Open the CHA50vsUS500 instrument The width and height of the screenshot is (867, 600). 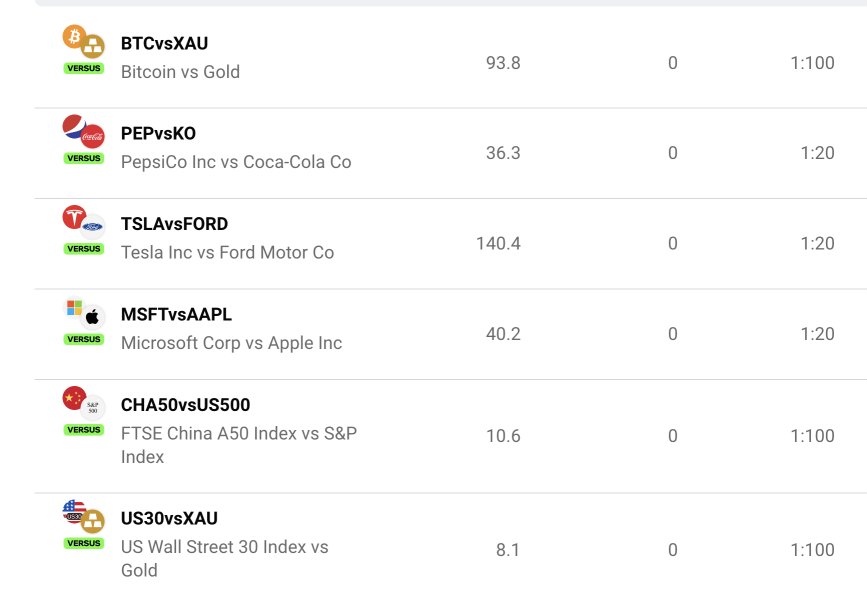click(x=185, y=405)
